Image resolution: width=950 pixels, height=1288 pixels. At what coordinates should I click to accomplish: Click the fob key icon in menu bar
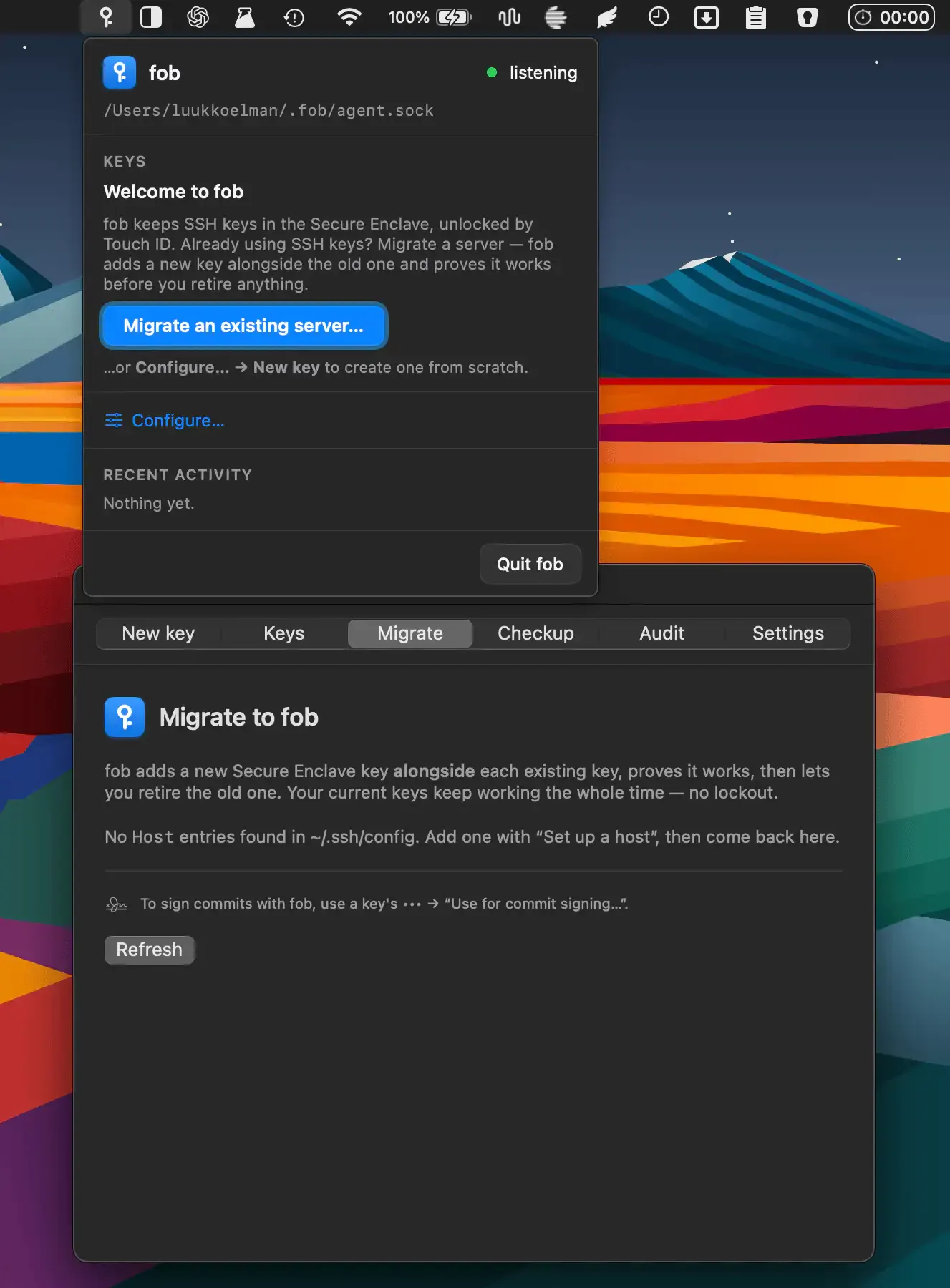click(x=106, y=17)
